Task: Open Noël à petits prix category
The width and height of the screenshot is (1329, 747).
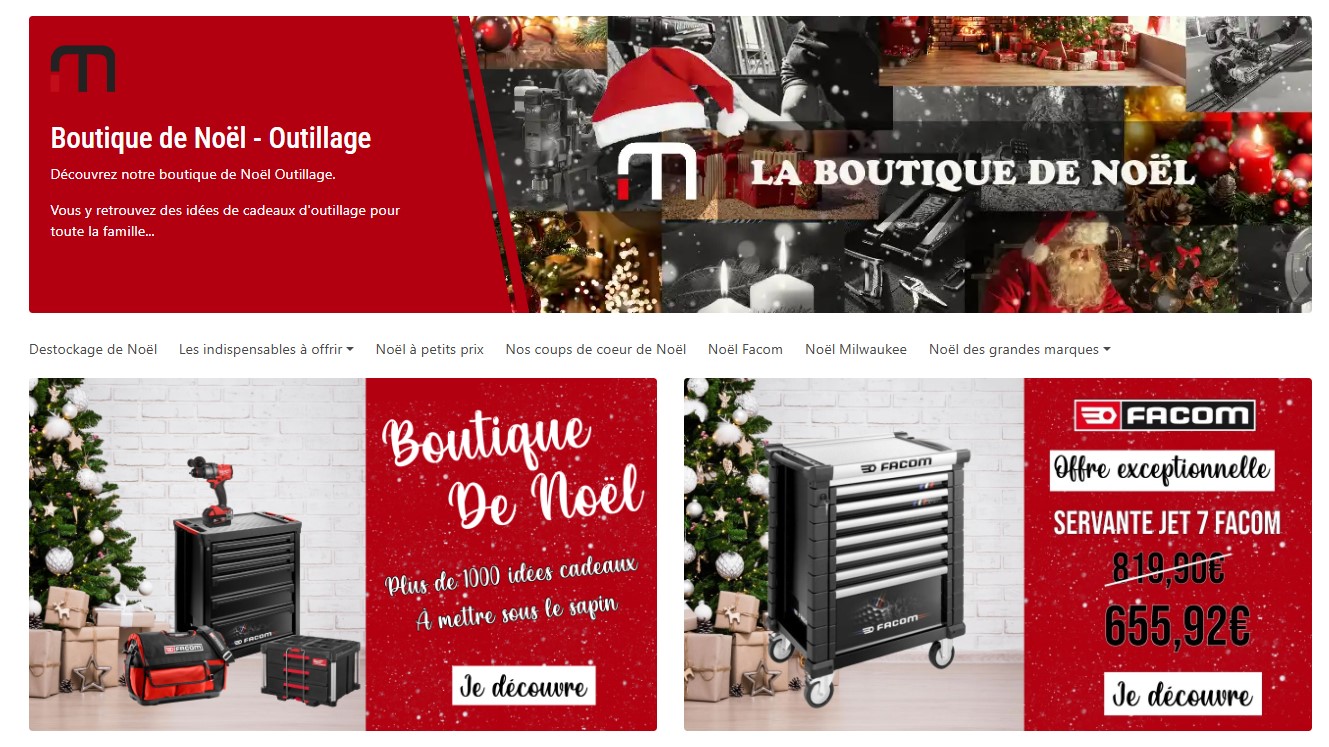Action: point(430,349)
